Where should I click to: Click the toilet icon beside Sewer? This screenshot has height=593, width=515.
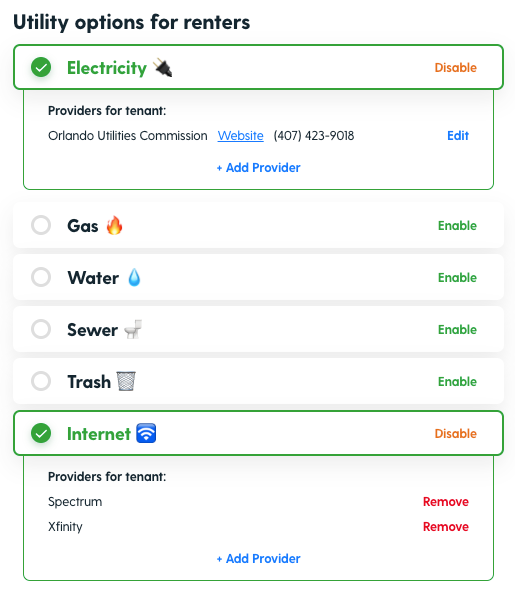point(133,329)
